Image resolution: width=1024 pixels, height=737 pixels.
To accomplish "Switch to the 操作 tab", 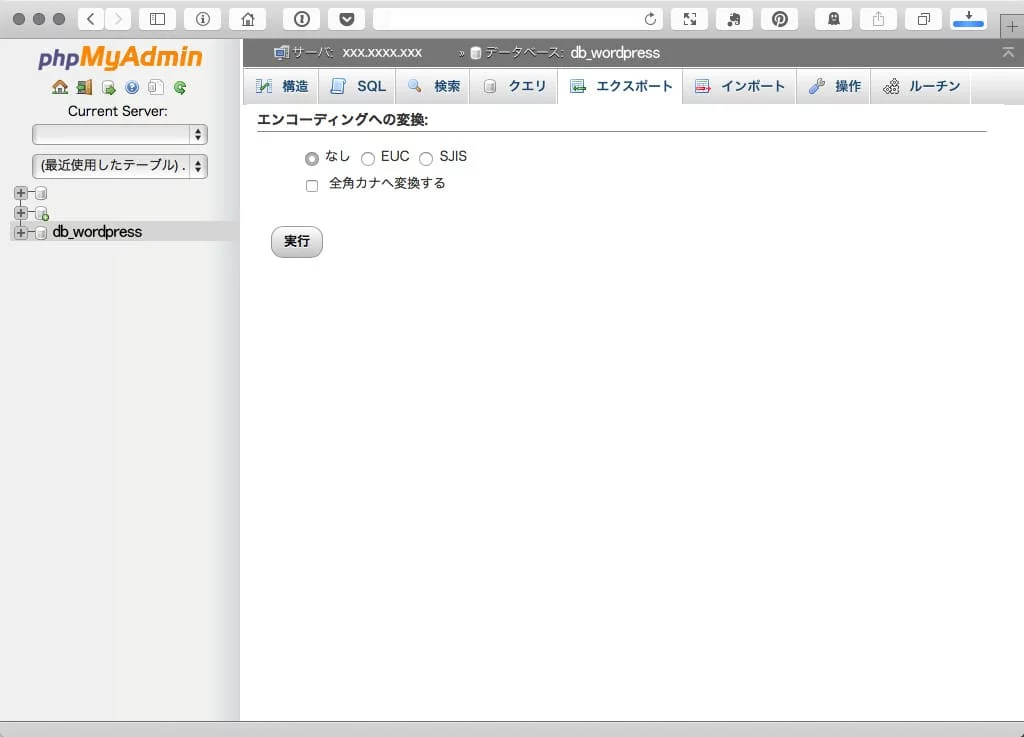I will click(x=833, y=86).
